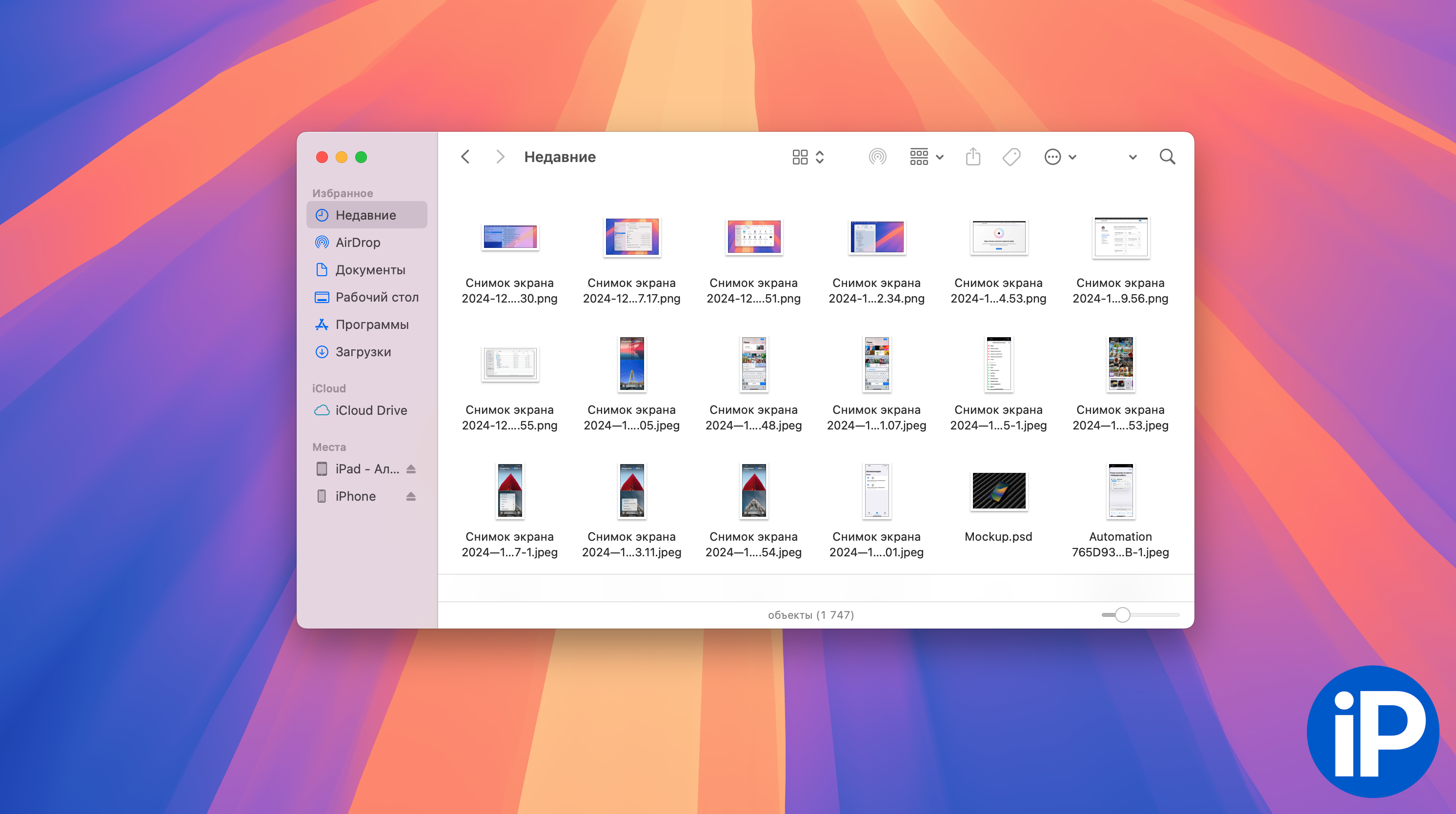
Task: Eject the iPhone device
Action: [411, 496]
